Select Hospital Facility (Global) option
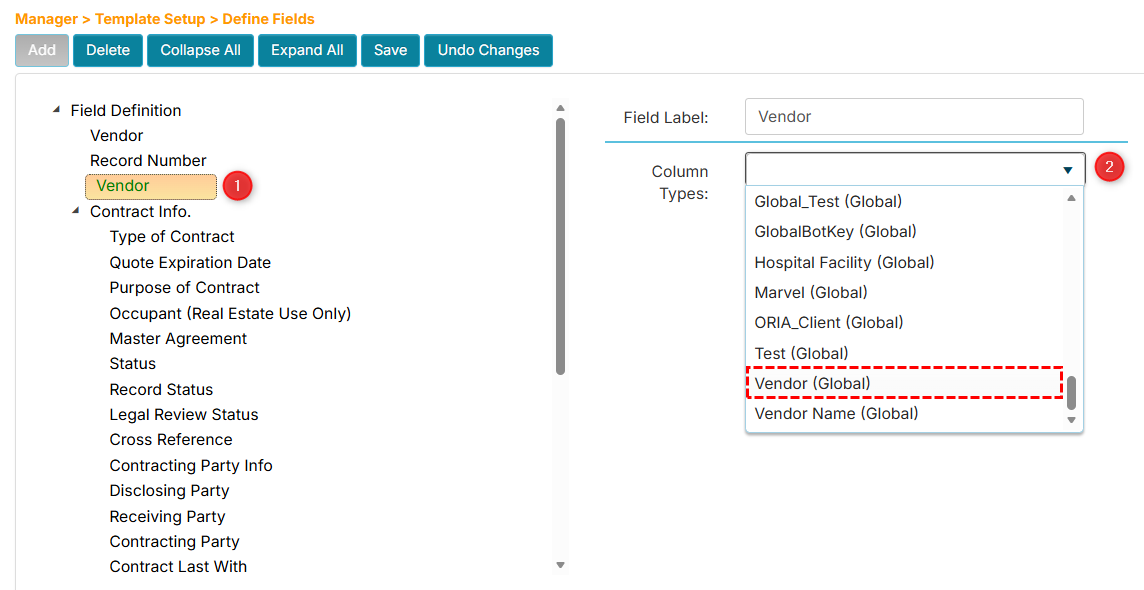Screen dimensions: 1144x590 pyautogui.click(x=844, y=262)
